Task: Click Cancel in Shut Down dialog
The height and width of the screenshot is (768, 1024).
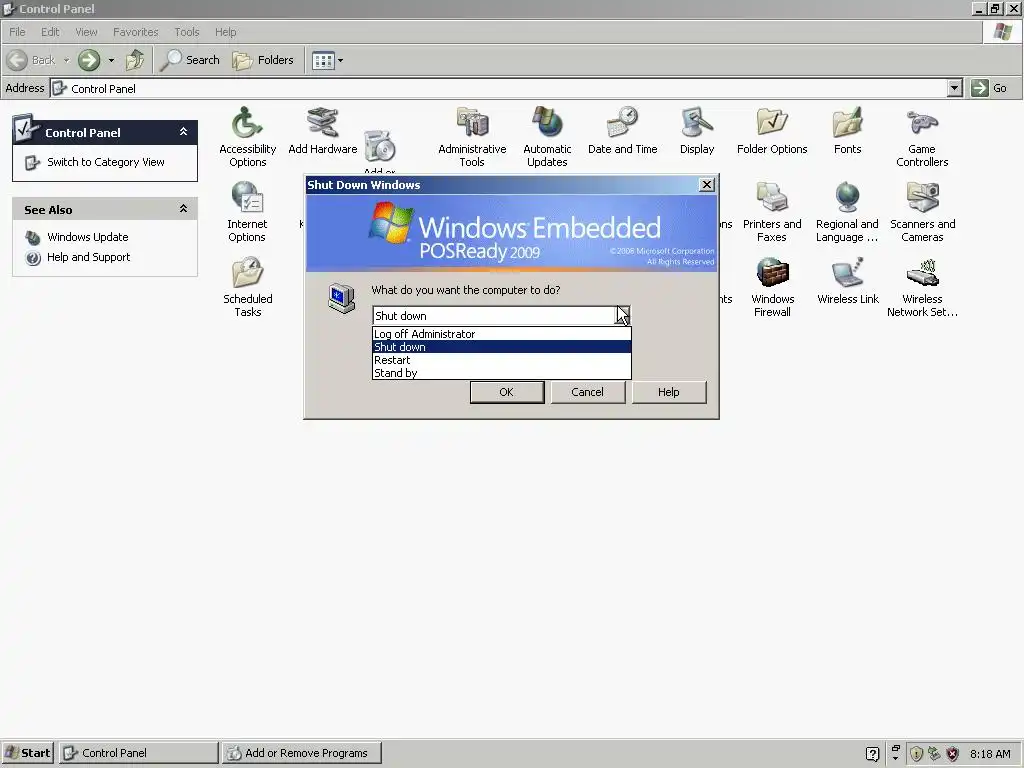Action: (x=588, y=392)
